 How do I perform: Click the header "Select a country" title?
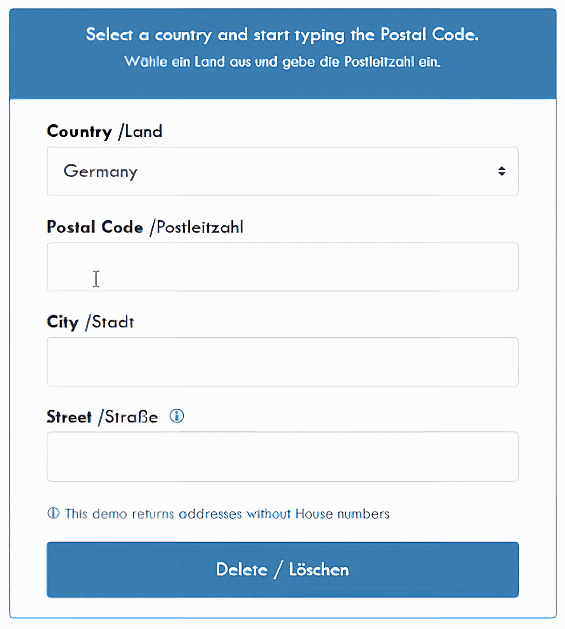click(282, 35)
